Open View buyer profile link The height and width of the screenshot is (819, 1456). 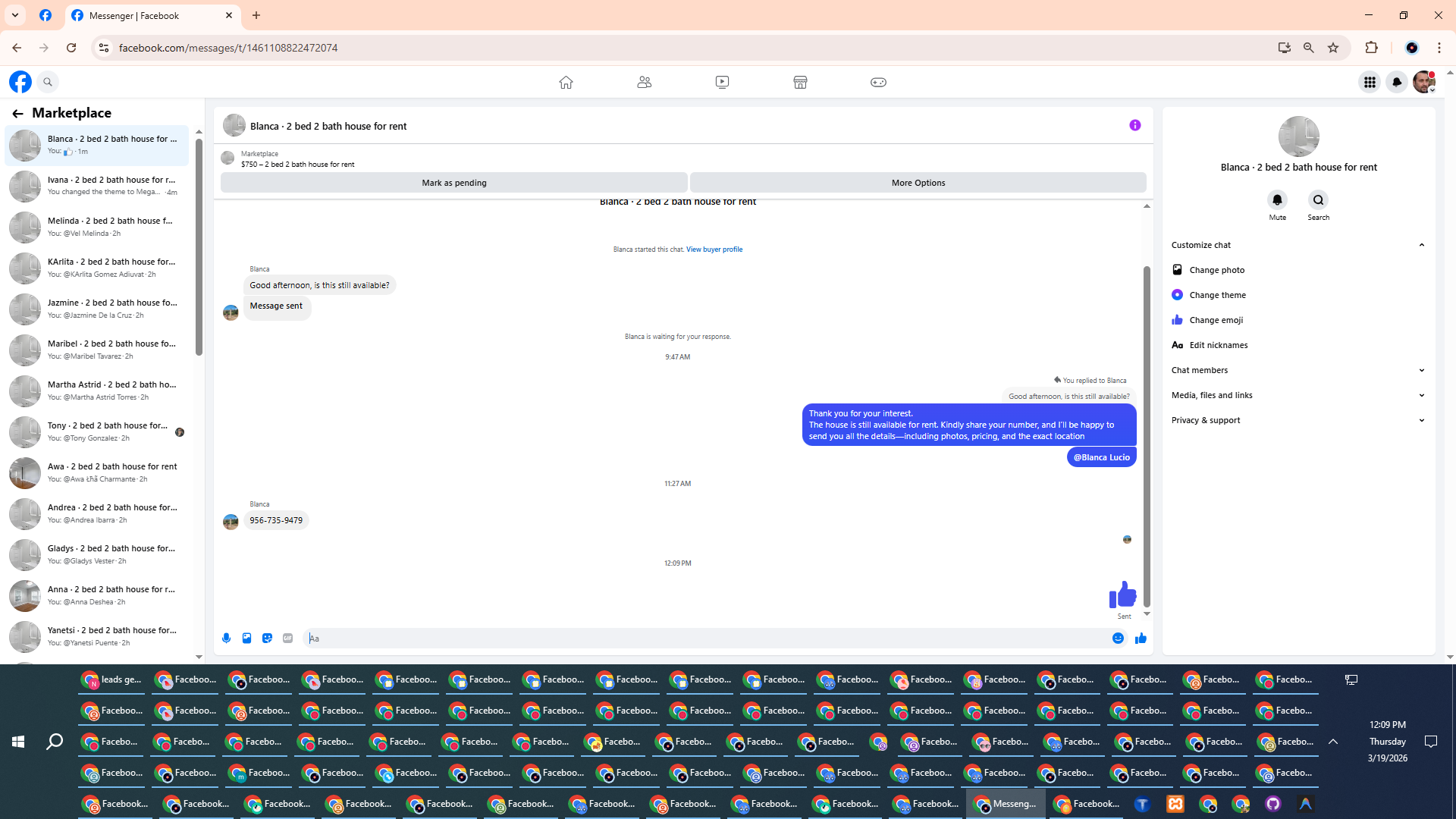coord(714,249)
